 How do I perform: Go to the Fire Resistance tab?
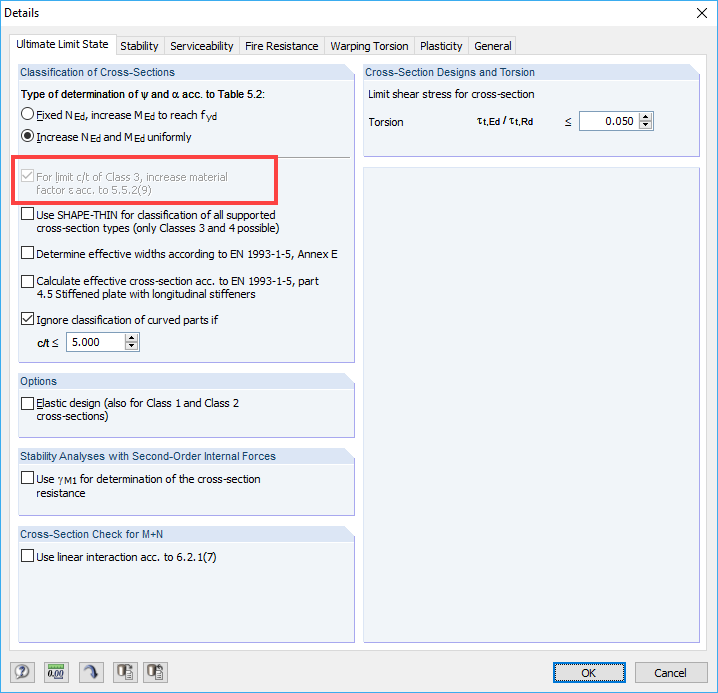[282, 46]
